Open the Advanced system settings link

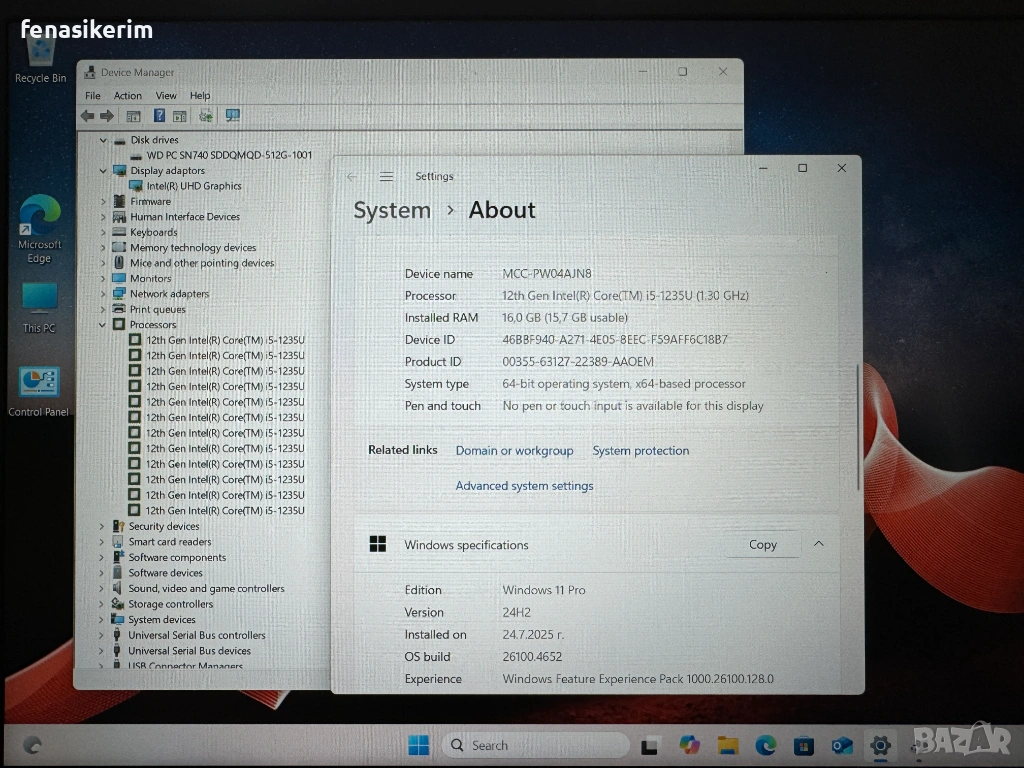click(x=524, y=486)
